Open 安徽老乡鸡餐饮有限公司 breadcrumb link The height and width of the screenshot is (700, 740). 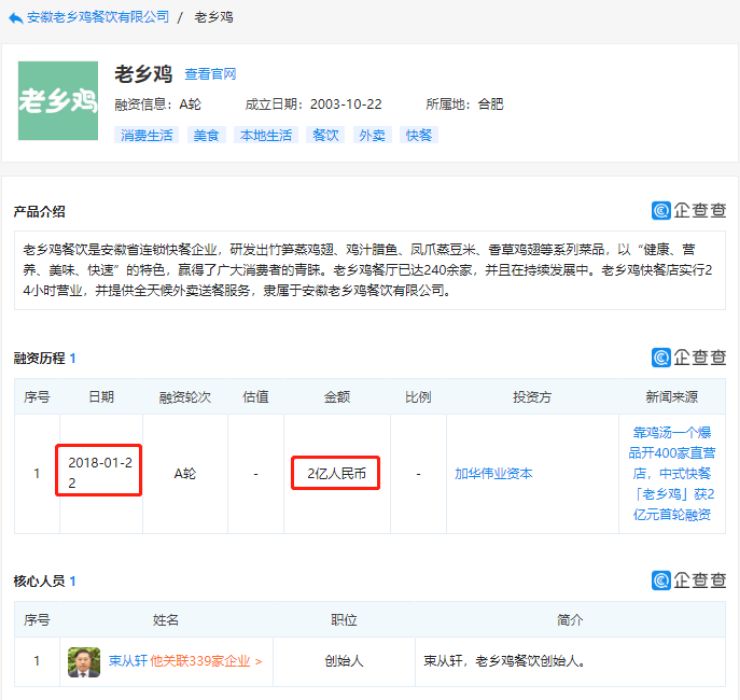pos(98,17)
